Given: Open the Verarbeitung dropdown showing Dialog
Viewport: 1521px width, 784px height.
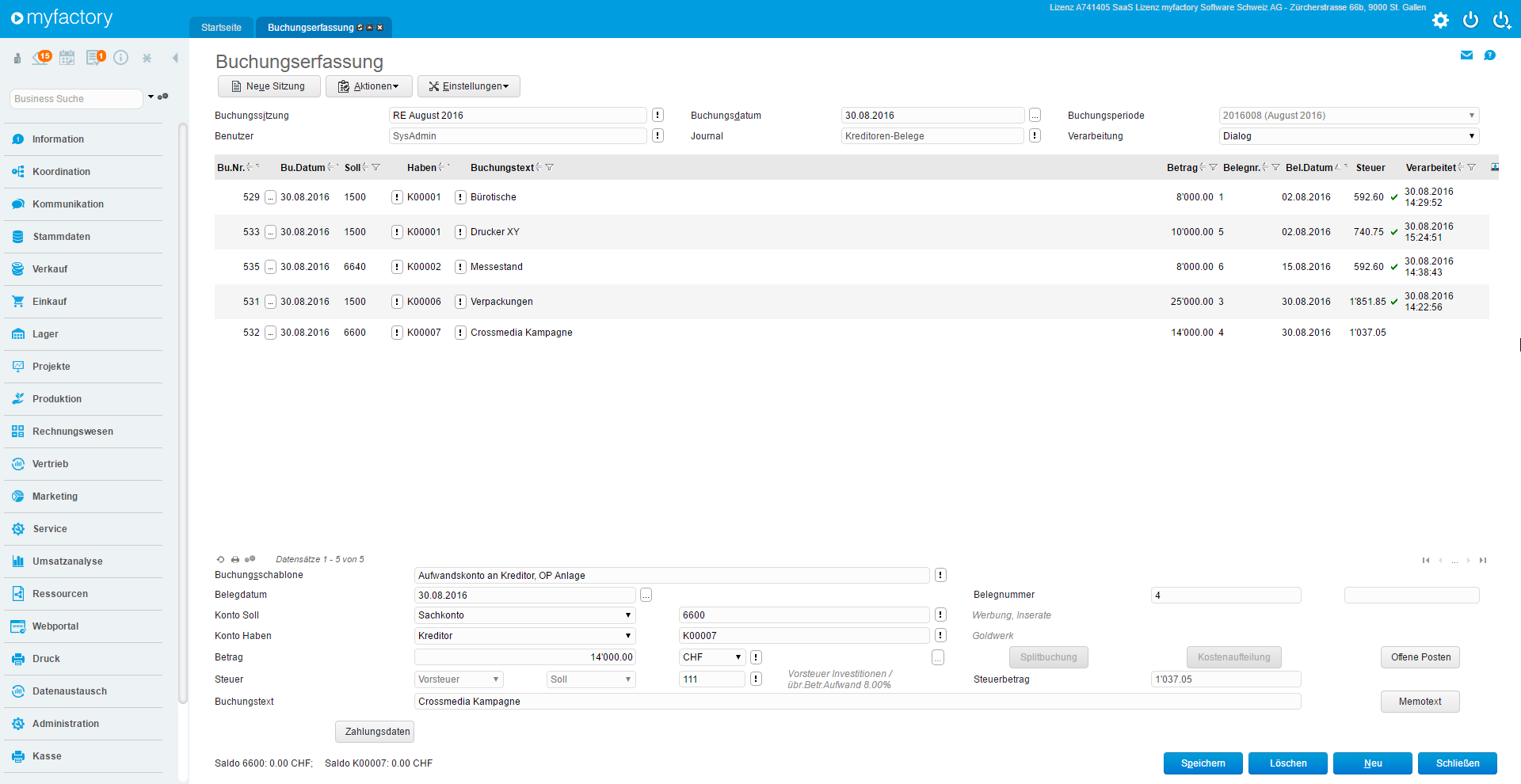Looking at the screenshot, I should 1348,136.
